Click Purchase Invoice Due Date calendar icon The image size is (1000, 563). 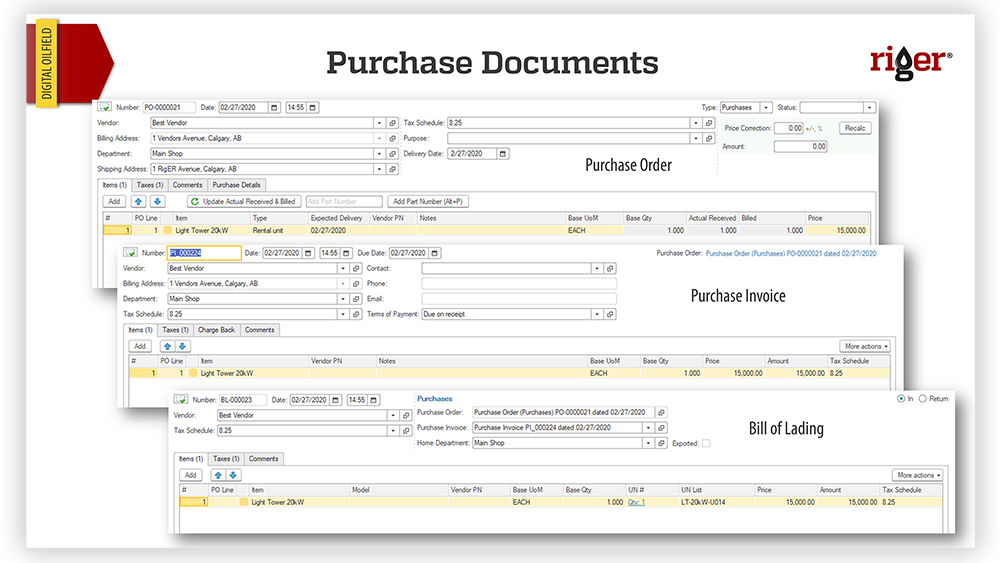pos(435,253)
